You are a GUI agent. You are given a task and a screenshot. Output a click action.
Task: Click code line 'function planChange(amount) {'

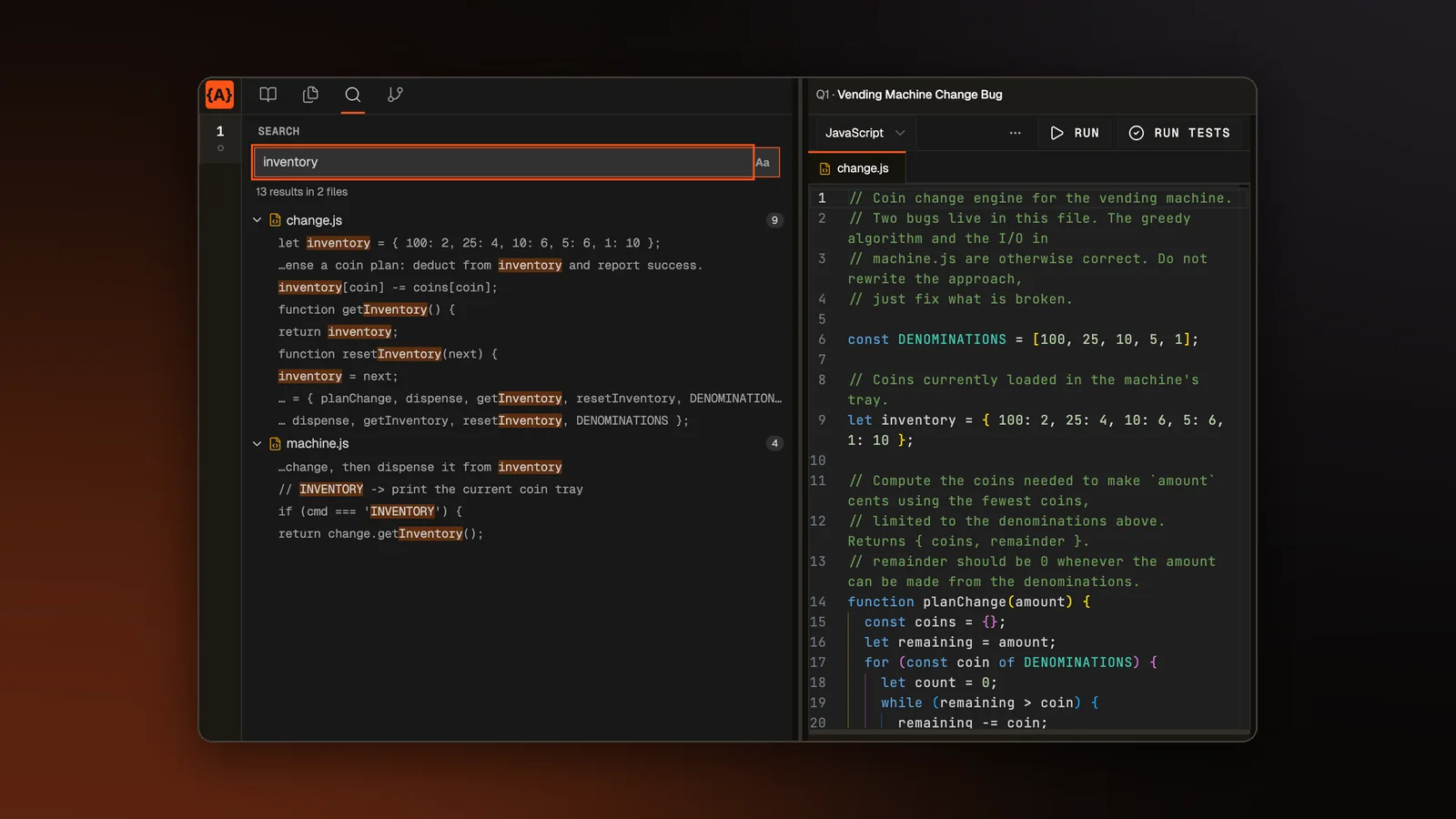(x=969, y=602)
